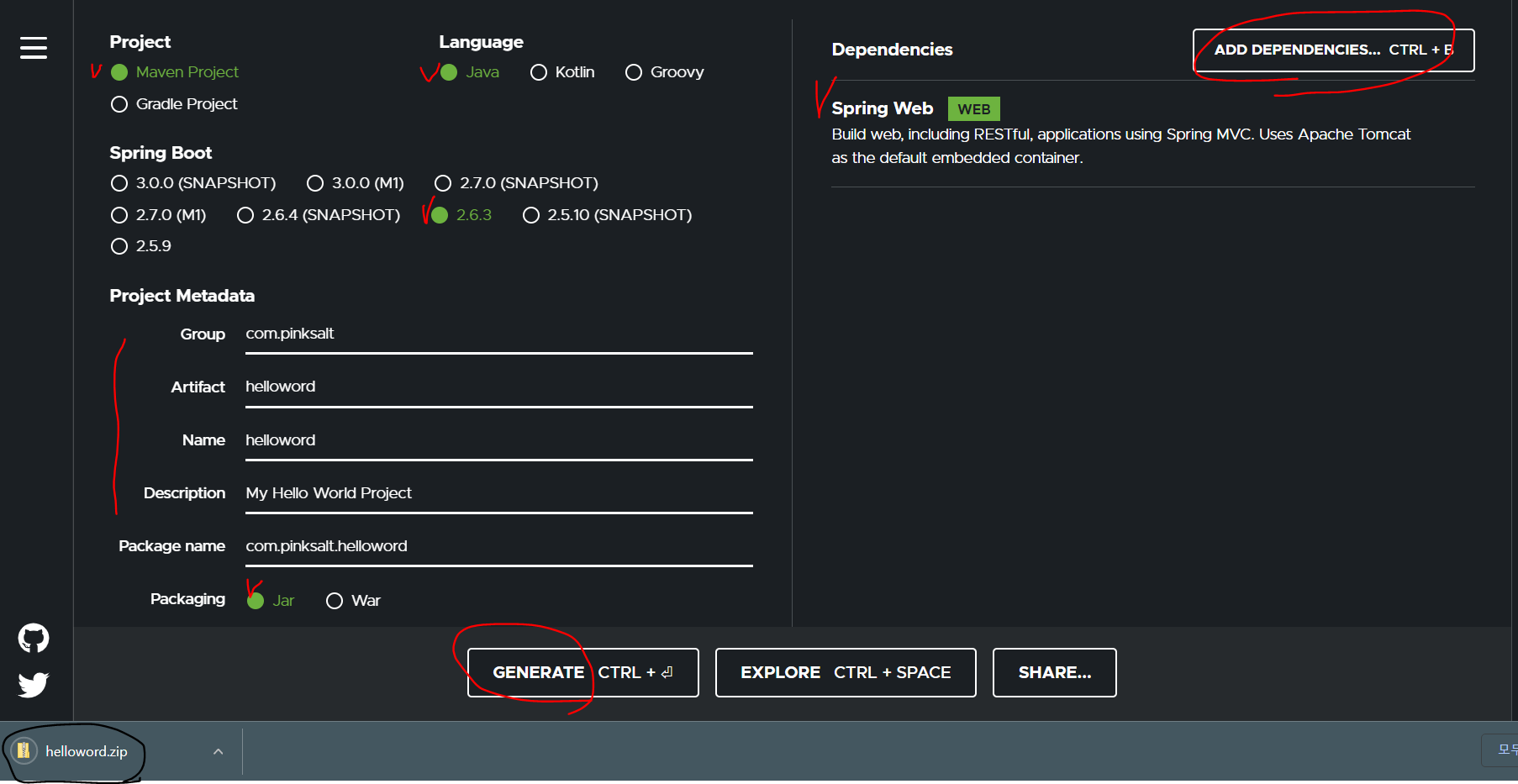
Task: Edit the Artifact input field
Action: [x=499, y=387]
